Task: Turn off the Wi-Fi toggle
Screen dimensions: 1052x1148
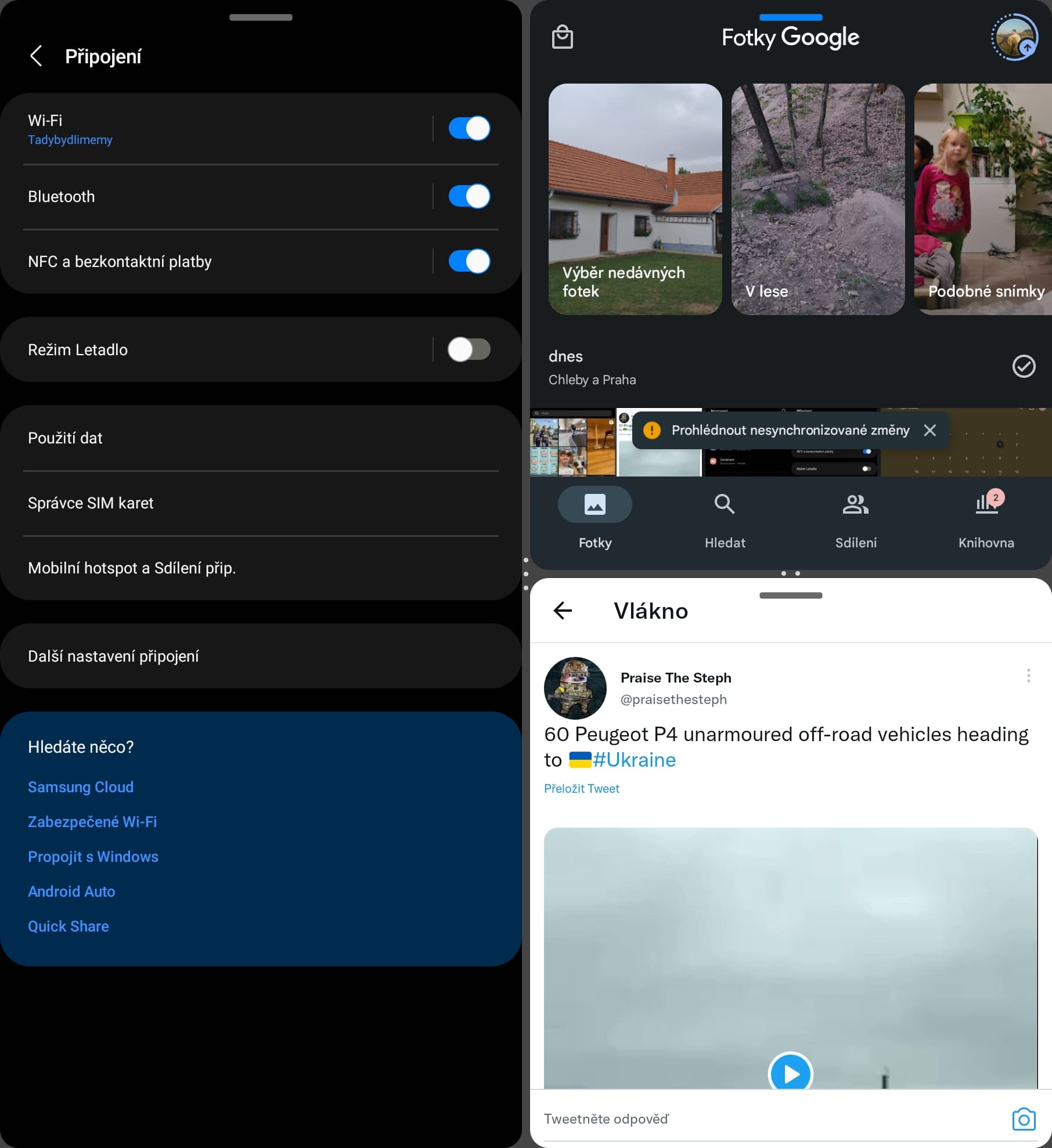Action: tap(469, 128)
